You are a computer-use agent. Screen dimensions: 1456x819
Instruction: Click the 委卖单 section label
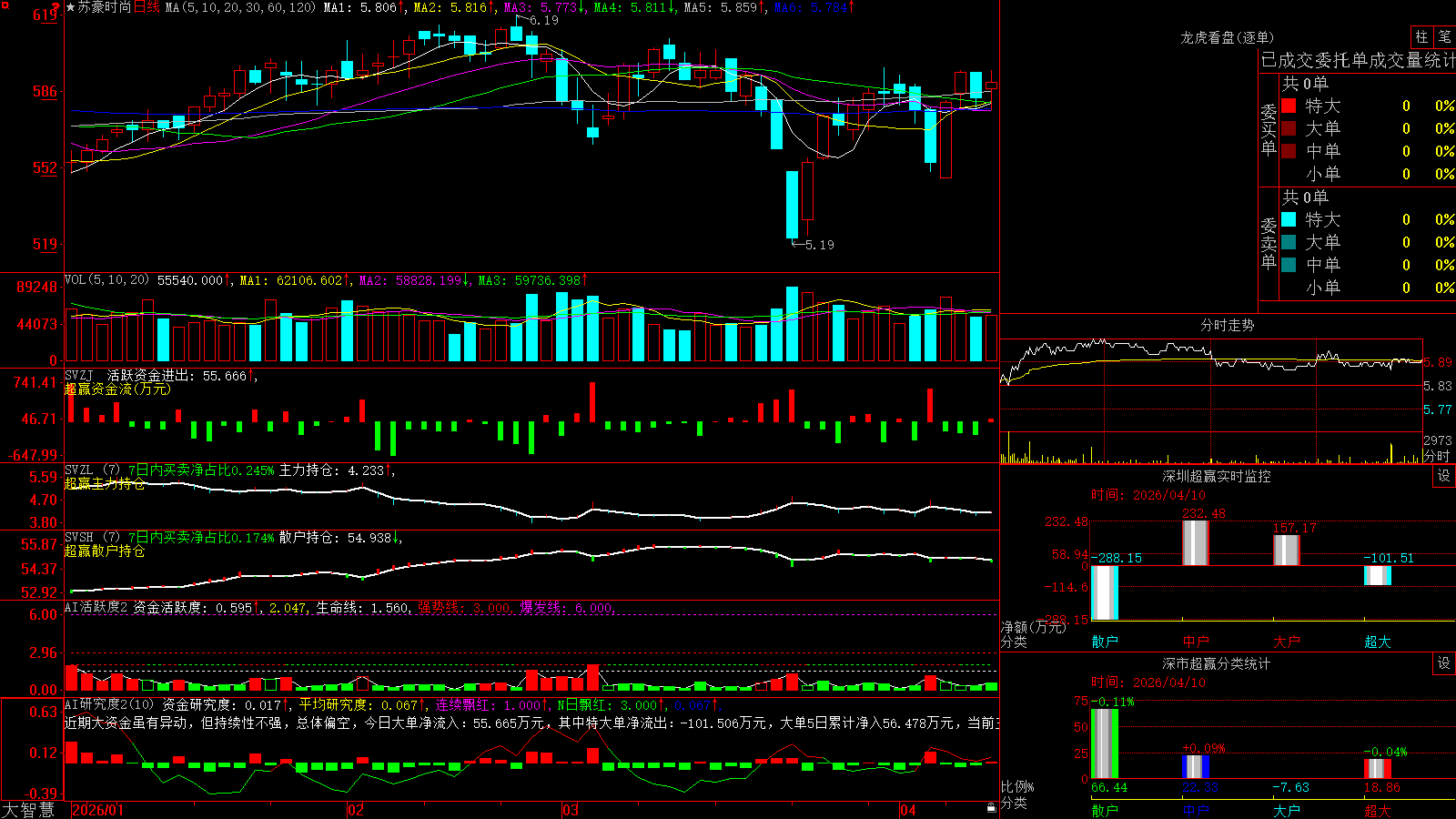tap(1269, 243)
